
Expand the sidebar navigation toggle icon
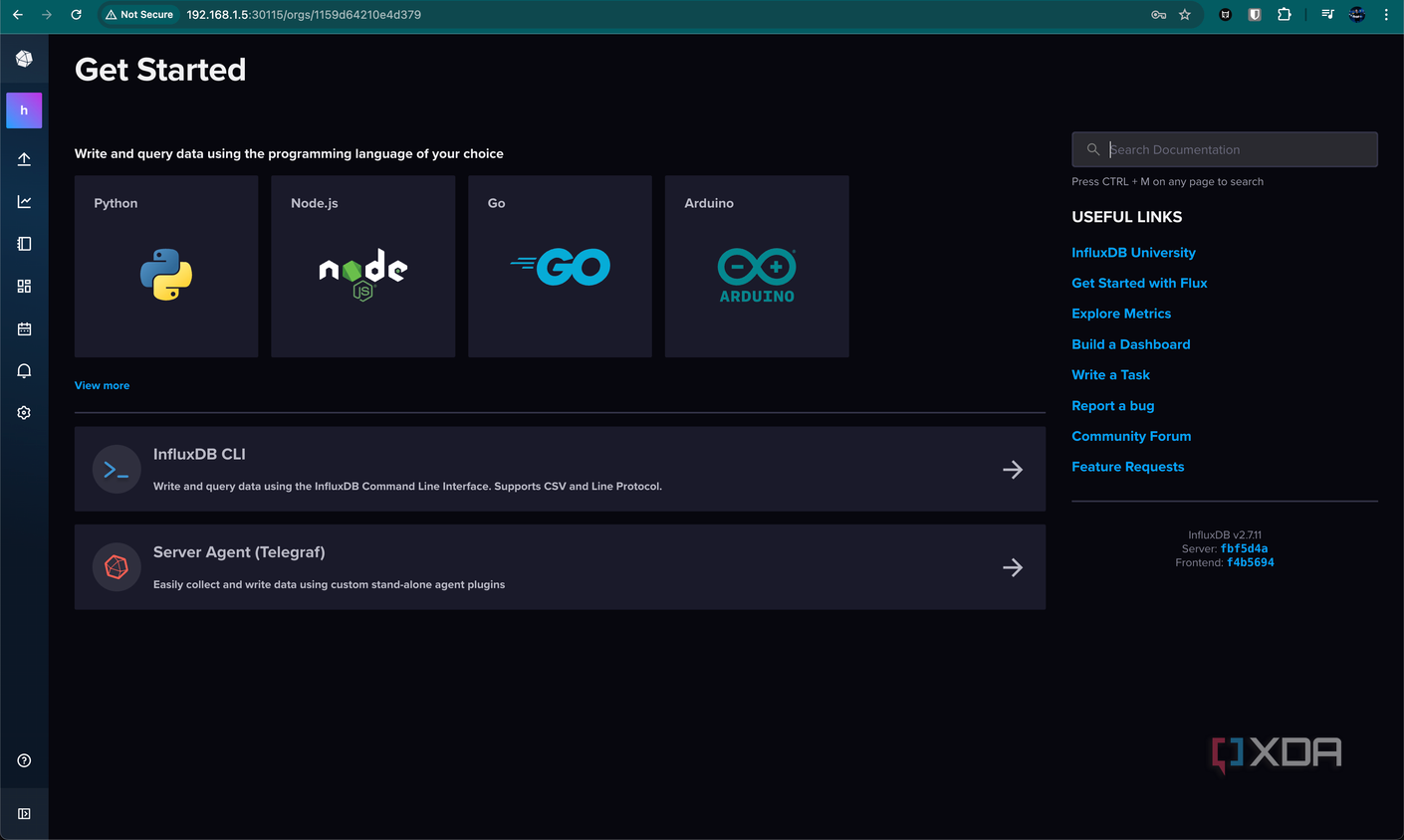(24, 813)
